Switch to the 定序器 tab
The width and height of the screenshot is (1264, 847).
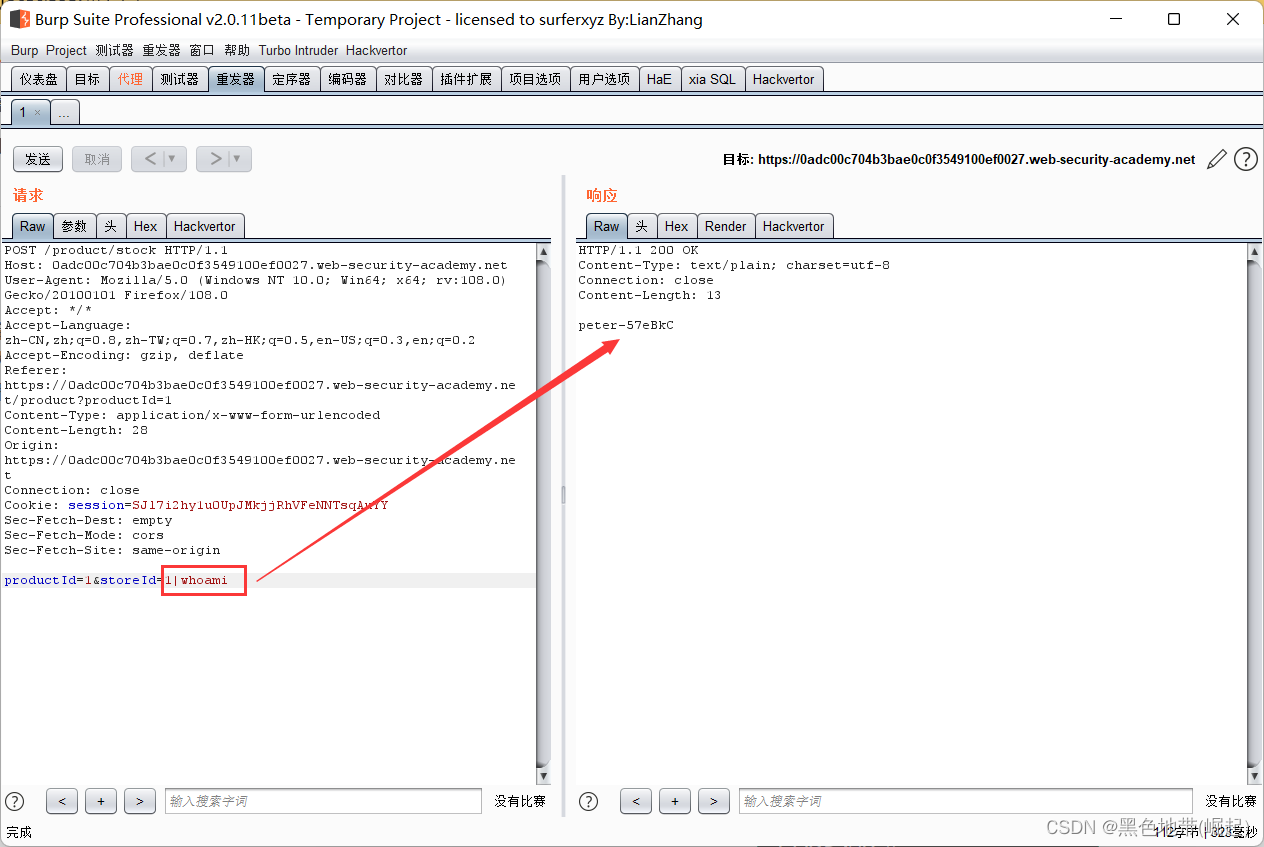coord(292,79)
